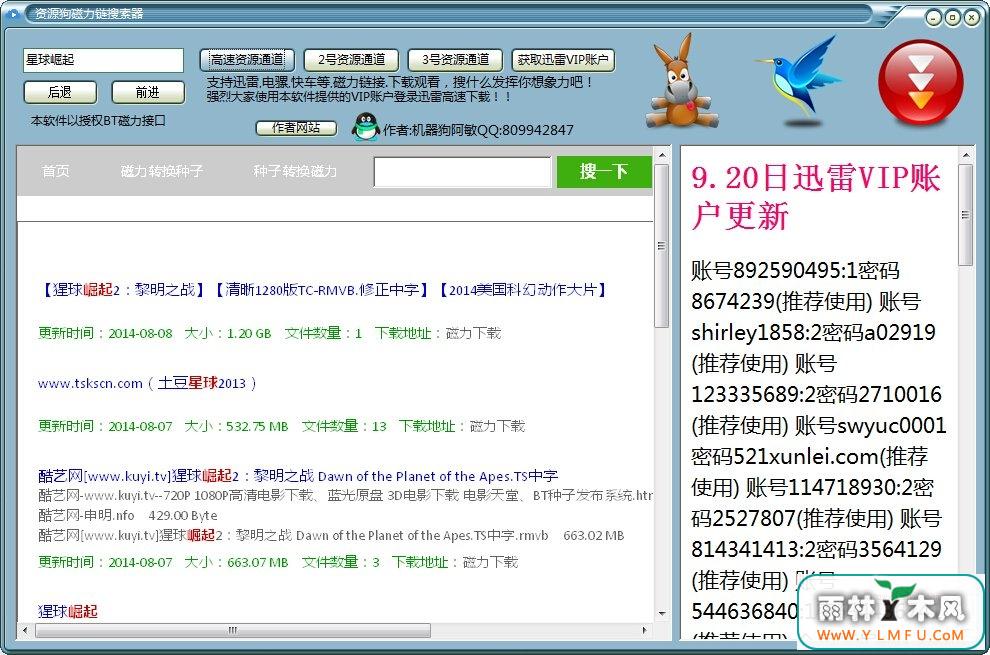
Task: Click the 本软件以授权BT磁力接口 label
Action: pos(98,121)
